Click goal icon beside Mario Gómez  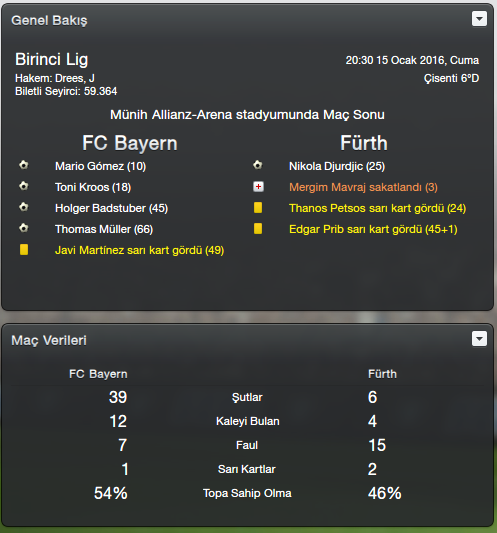tap(24, 165)
